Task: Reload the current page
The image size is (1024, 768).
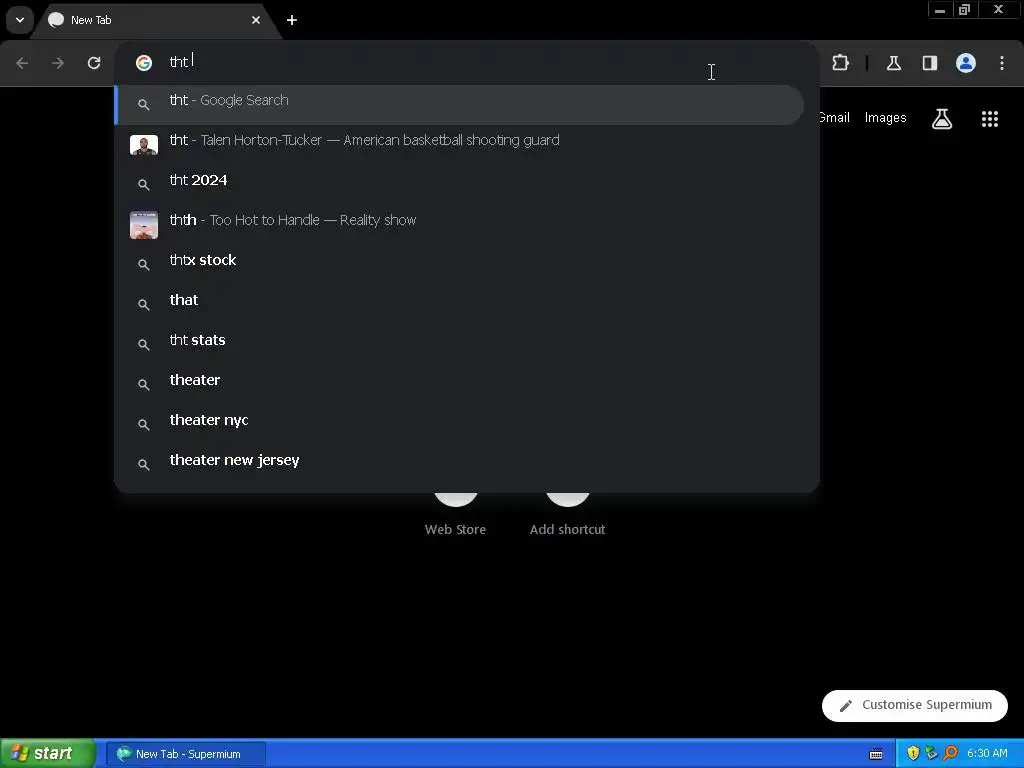Action: tap(94, 63)
